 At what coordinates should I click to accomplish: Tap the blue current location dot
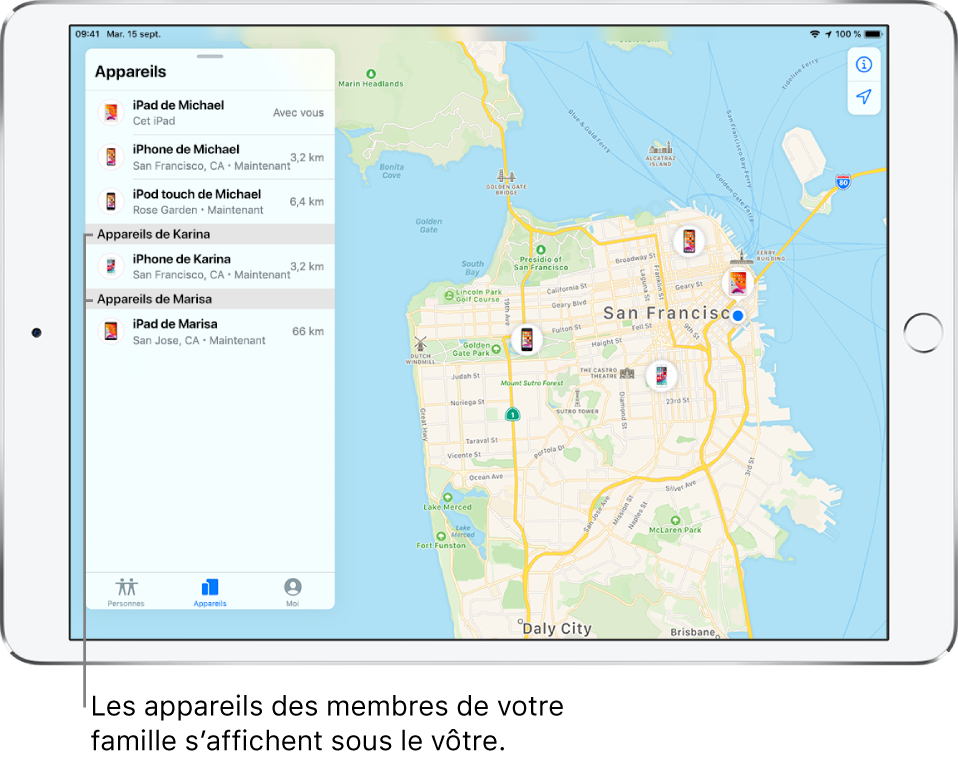738,315
